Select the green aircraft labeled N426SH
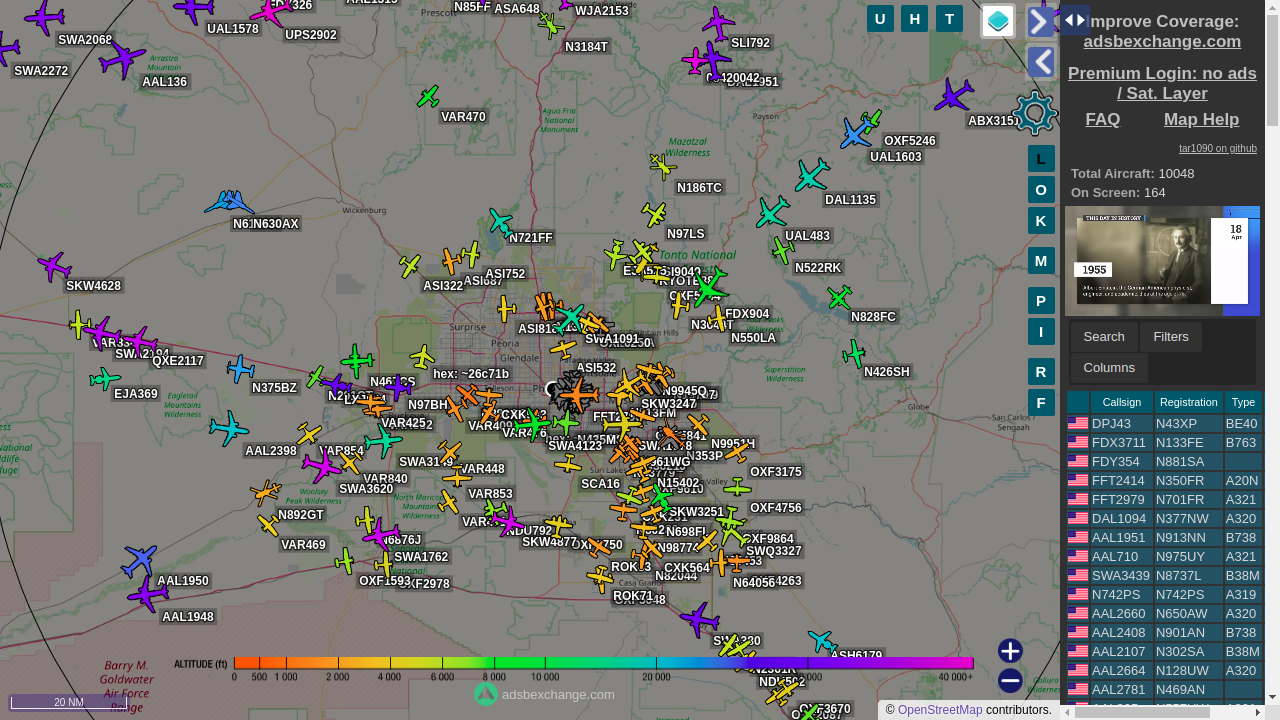This screenshot has width=1280, height=720. tap(854, 353)
